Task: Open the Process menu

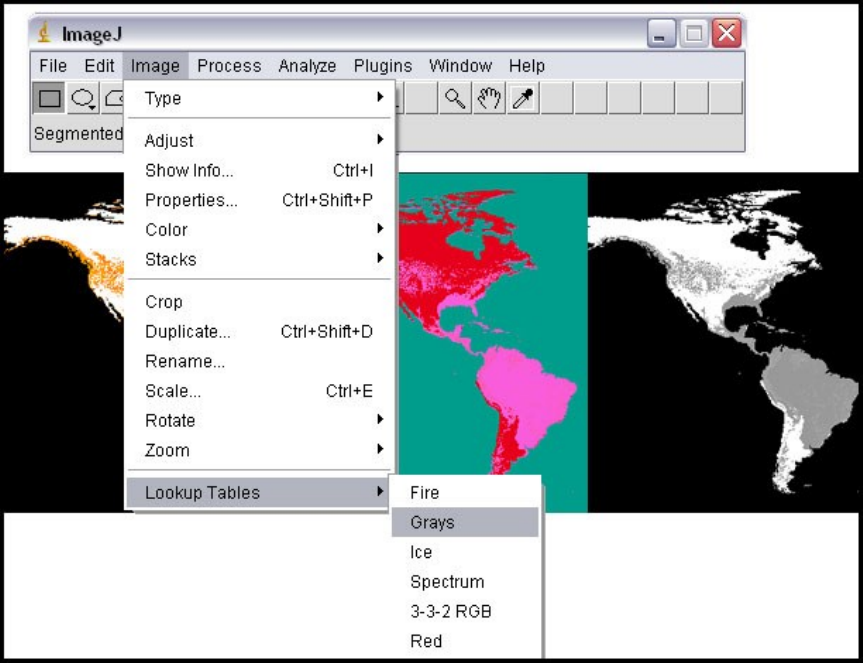Action: (x=229, y=66)
